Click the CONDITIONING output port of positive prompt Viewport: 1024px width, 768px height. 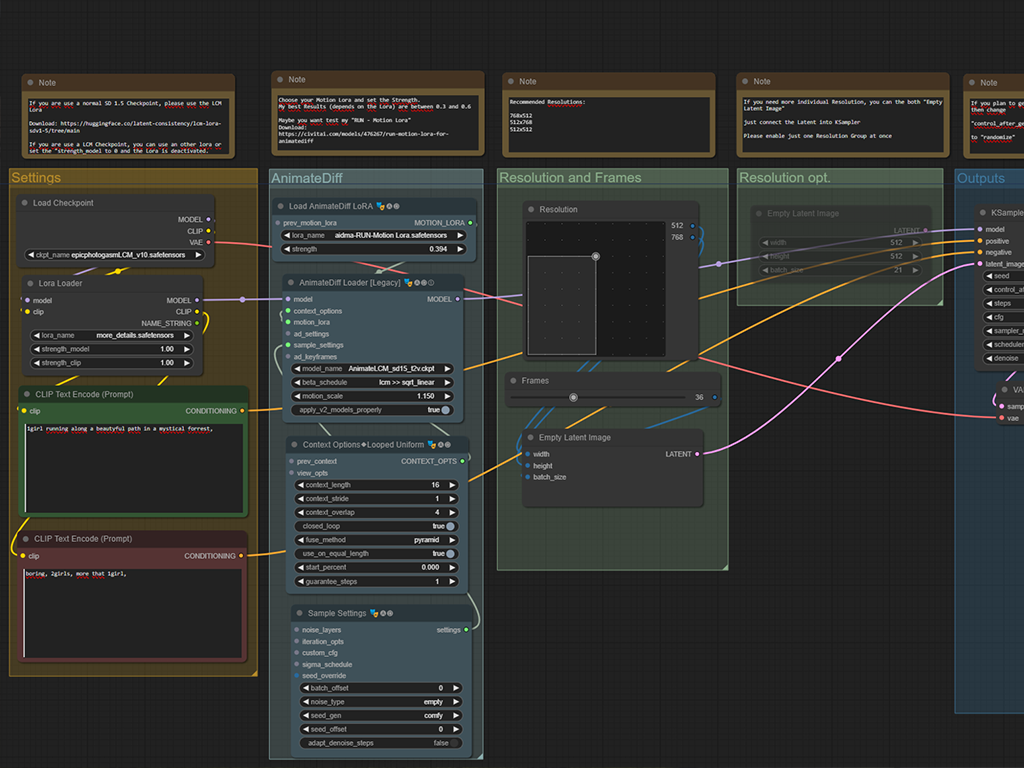click(x=242, y=411)
